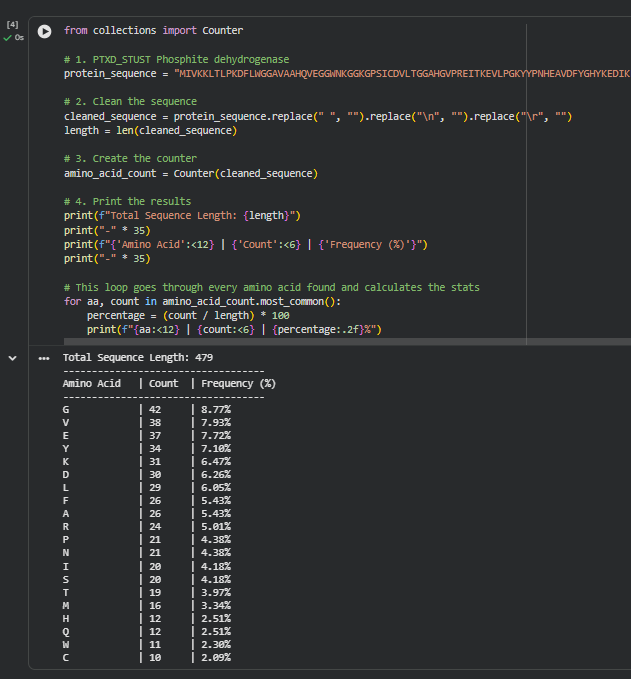631x679 pixels.
Task: Click the PTXD_STUST Phosphite dehydrogenase comment
Action: pos(177,59)
